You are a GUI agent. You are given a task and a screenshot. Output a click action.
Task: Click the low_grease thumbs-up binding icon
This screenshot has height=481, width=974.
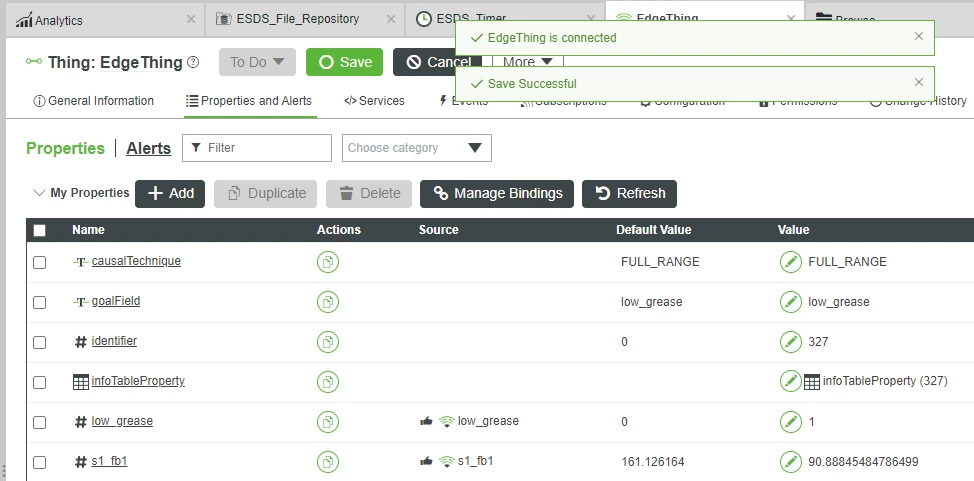[x=426, y=421]
